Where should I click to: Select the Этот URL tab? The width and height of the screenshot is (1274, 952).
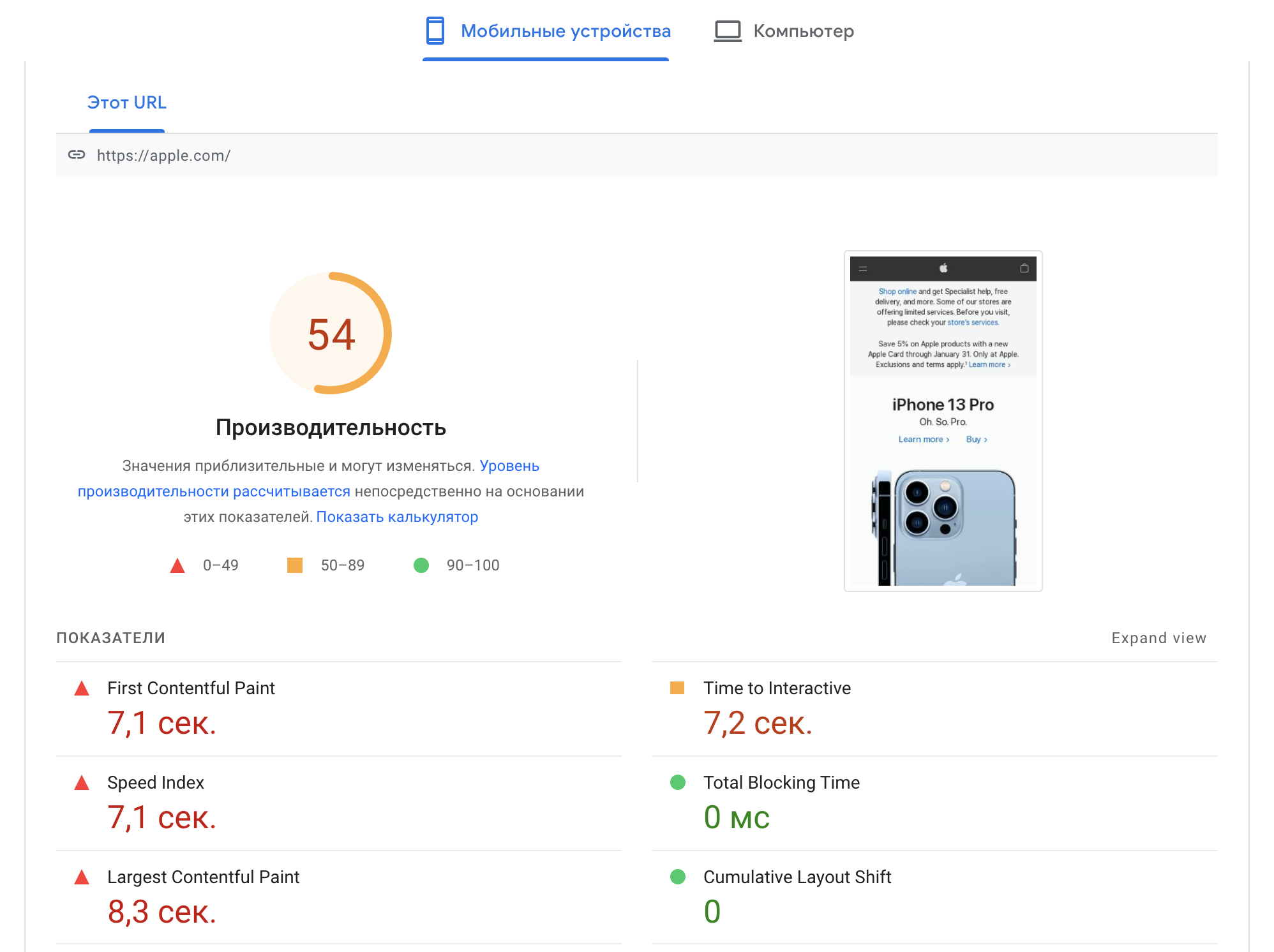126,102
